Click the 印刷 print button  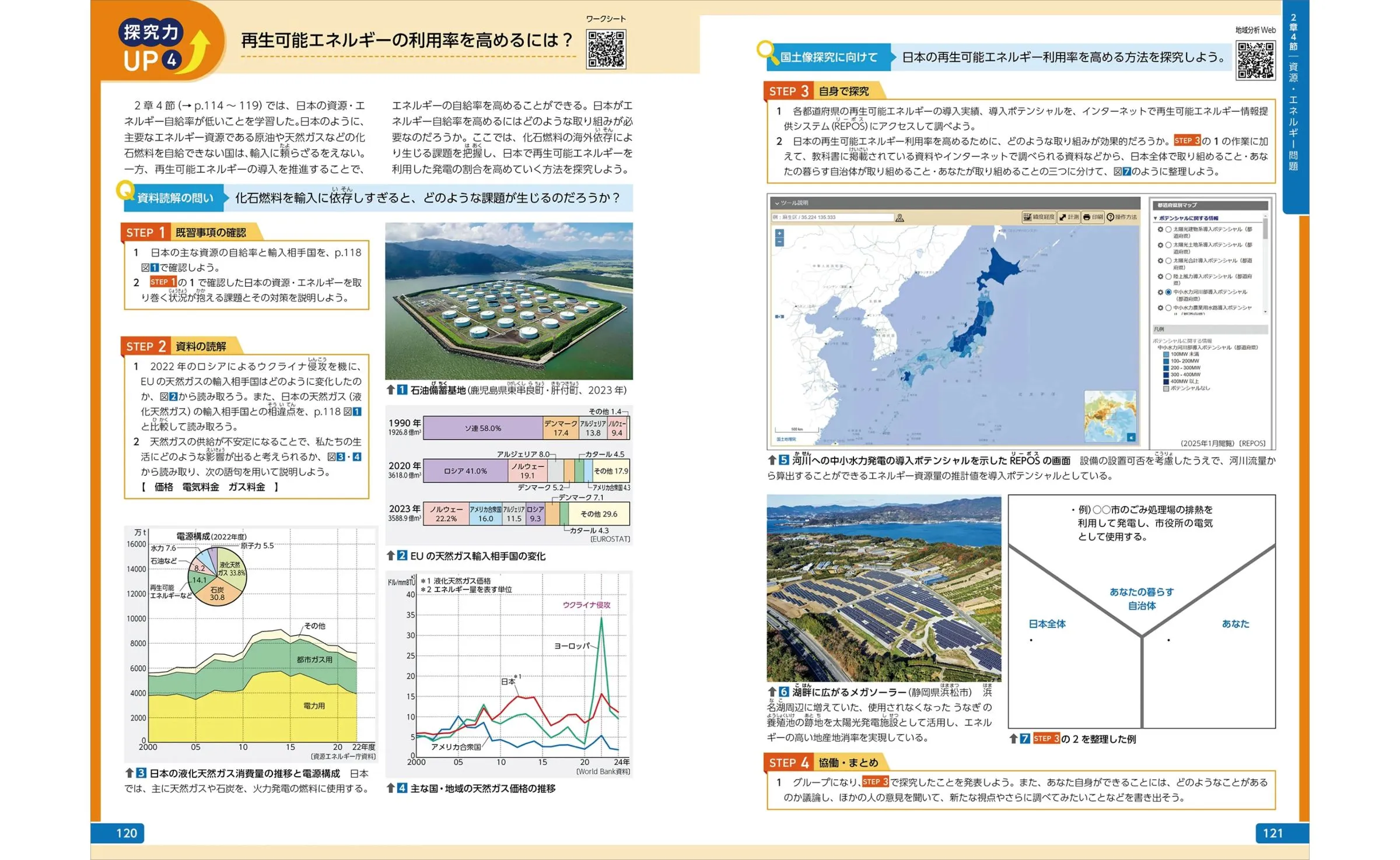coord(1093,217)
